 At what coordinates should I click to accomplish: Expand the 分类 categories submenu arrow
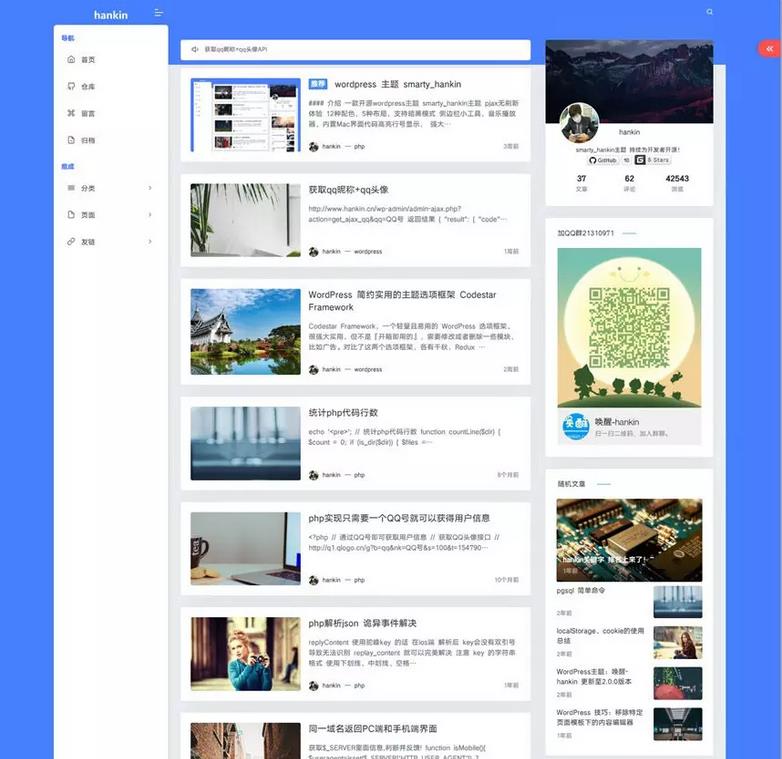point(150,188)
